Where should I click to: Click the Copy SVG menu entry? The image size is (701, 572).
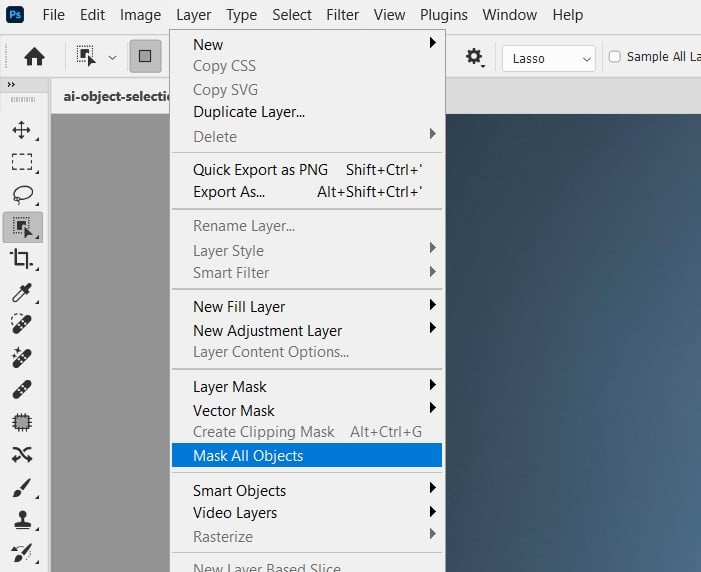click(x=307, y=89)
